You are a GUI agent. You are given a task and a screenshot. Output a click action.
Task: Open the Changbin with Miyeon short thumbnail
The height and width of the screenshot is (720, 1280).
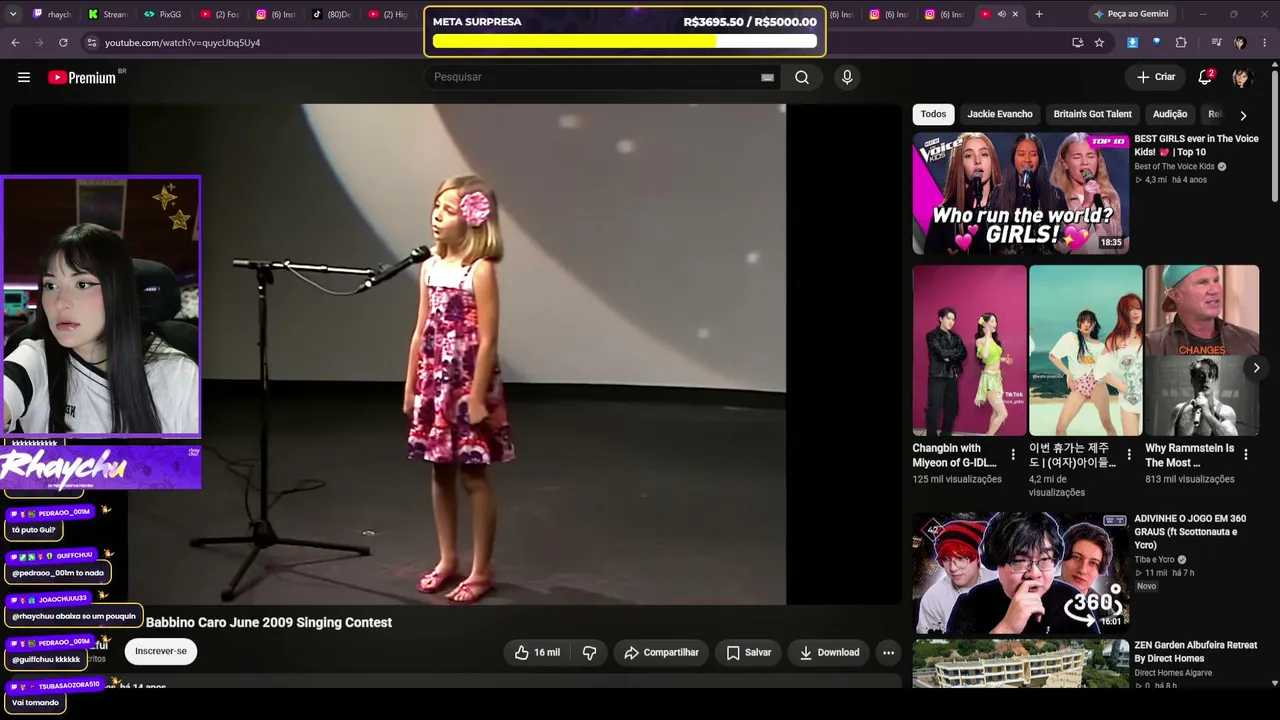coord(969,350)
